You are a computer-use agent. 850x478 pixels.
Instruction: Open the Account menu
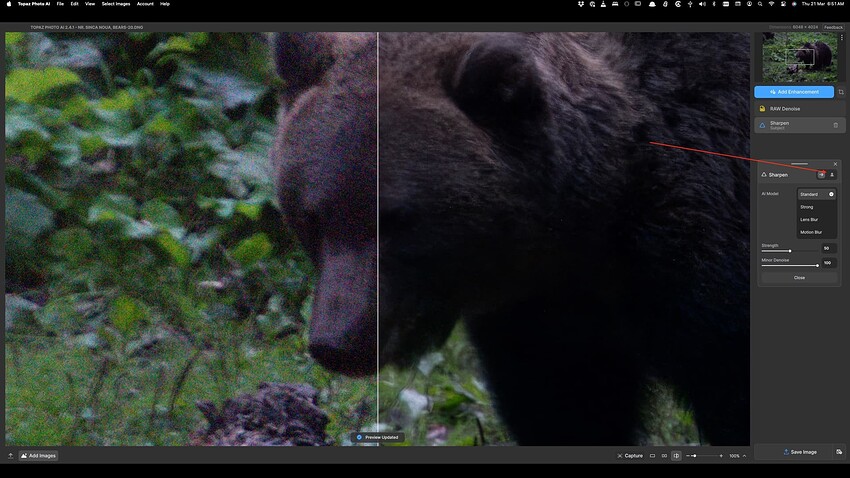coord(145,4)
